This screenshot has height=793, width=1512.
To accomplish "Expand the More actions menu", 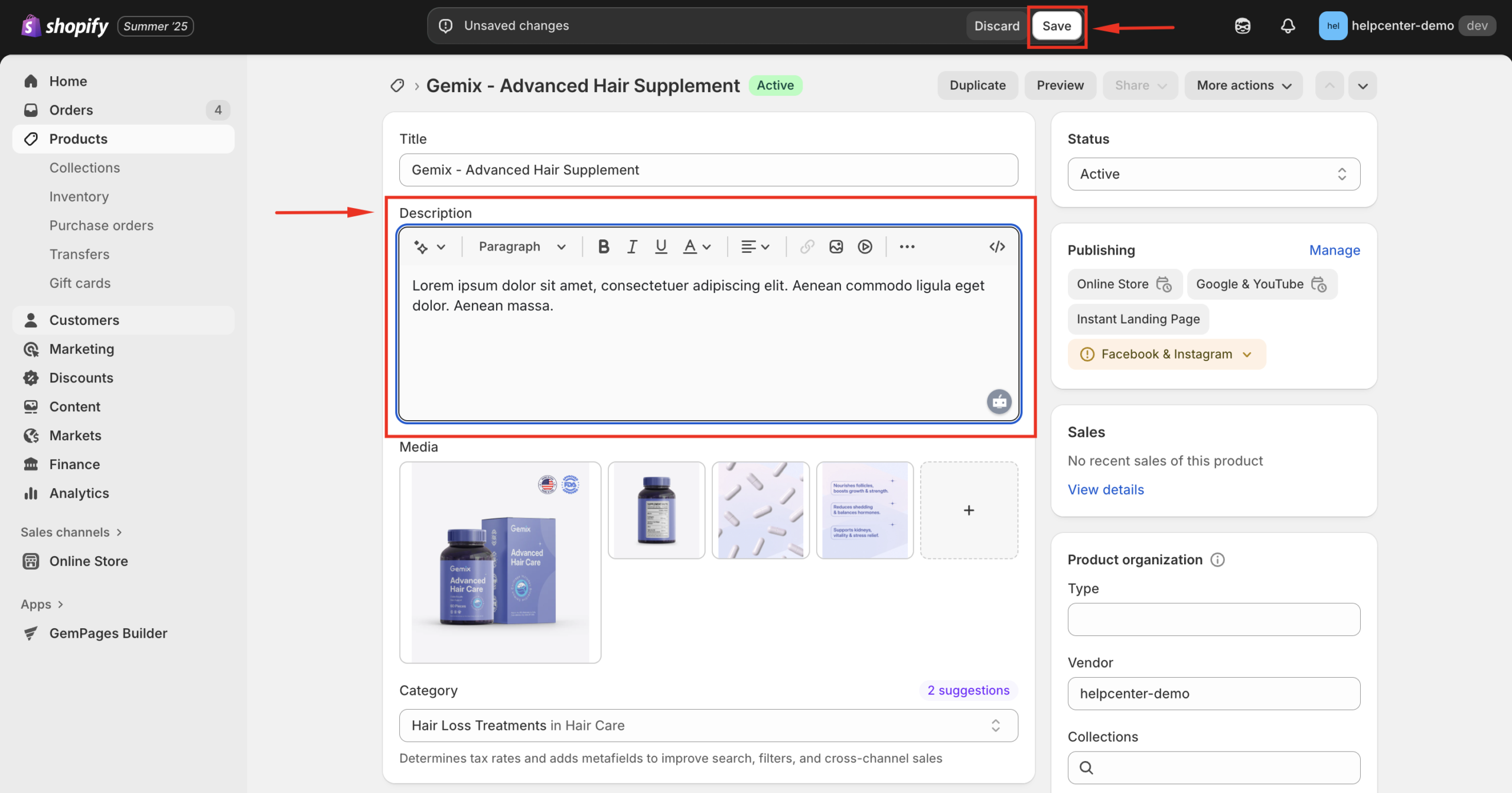I will [1243, 86].
